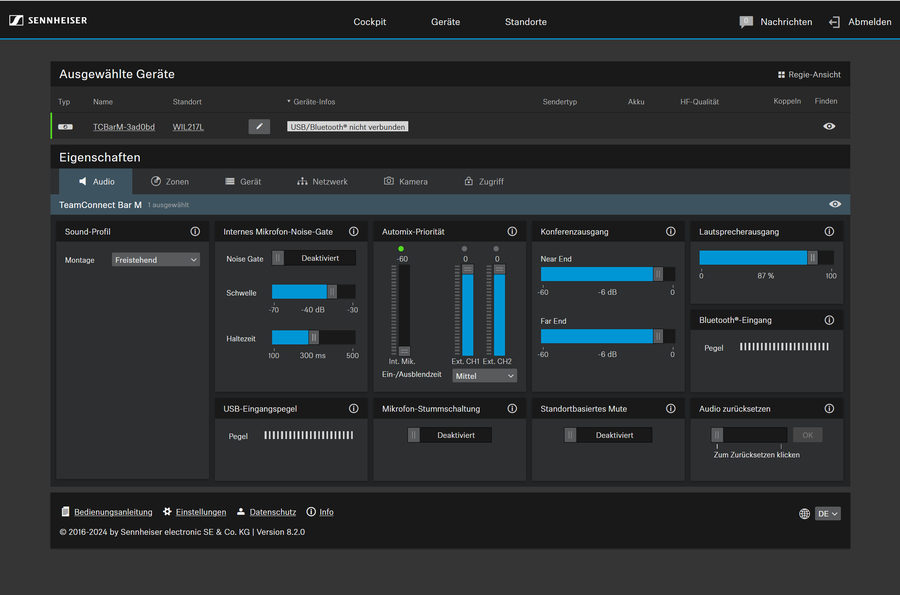Click the pencil edit icon for TCBarM-3ad0bd
The image size is (900, 595).
point(259,126)
